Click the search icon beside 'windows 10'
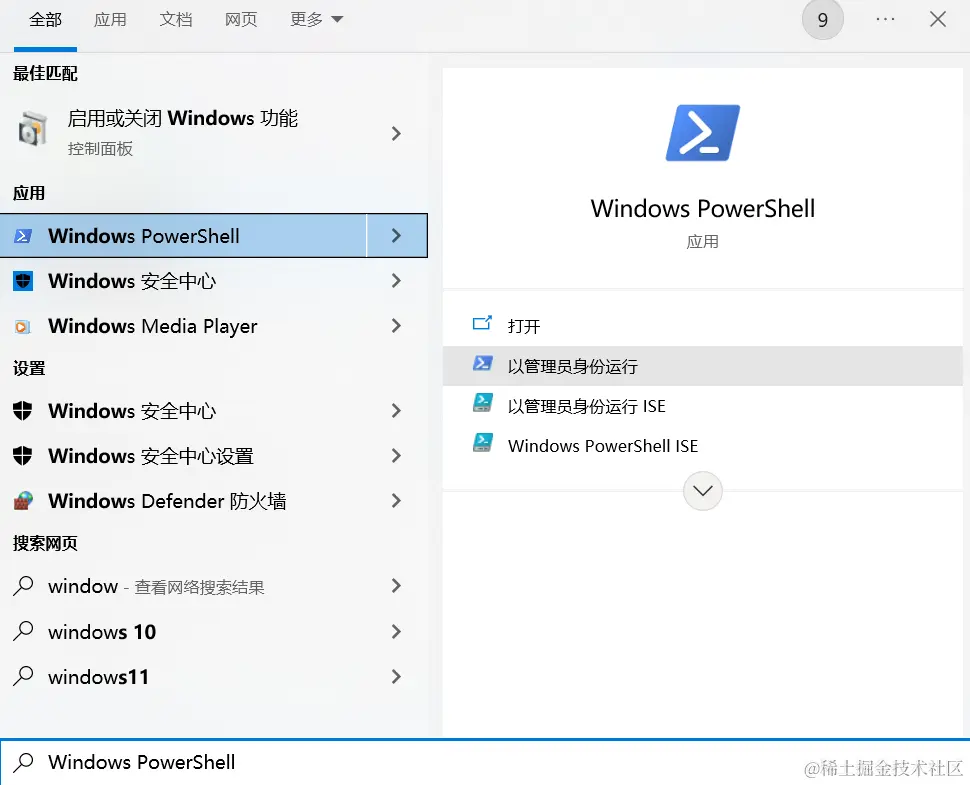The width and height of the screenshot is (970, 785). (x=23, y=631)
